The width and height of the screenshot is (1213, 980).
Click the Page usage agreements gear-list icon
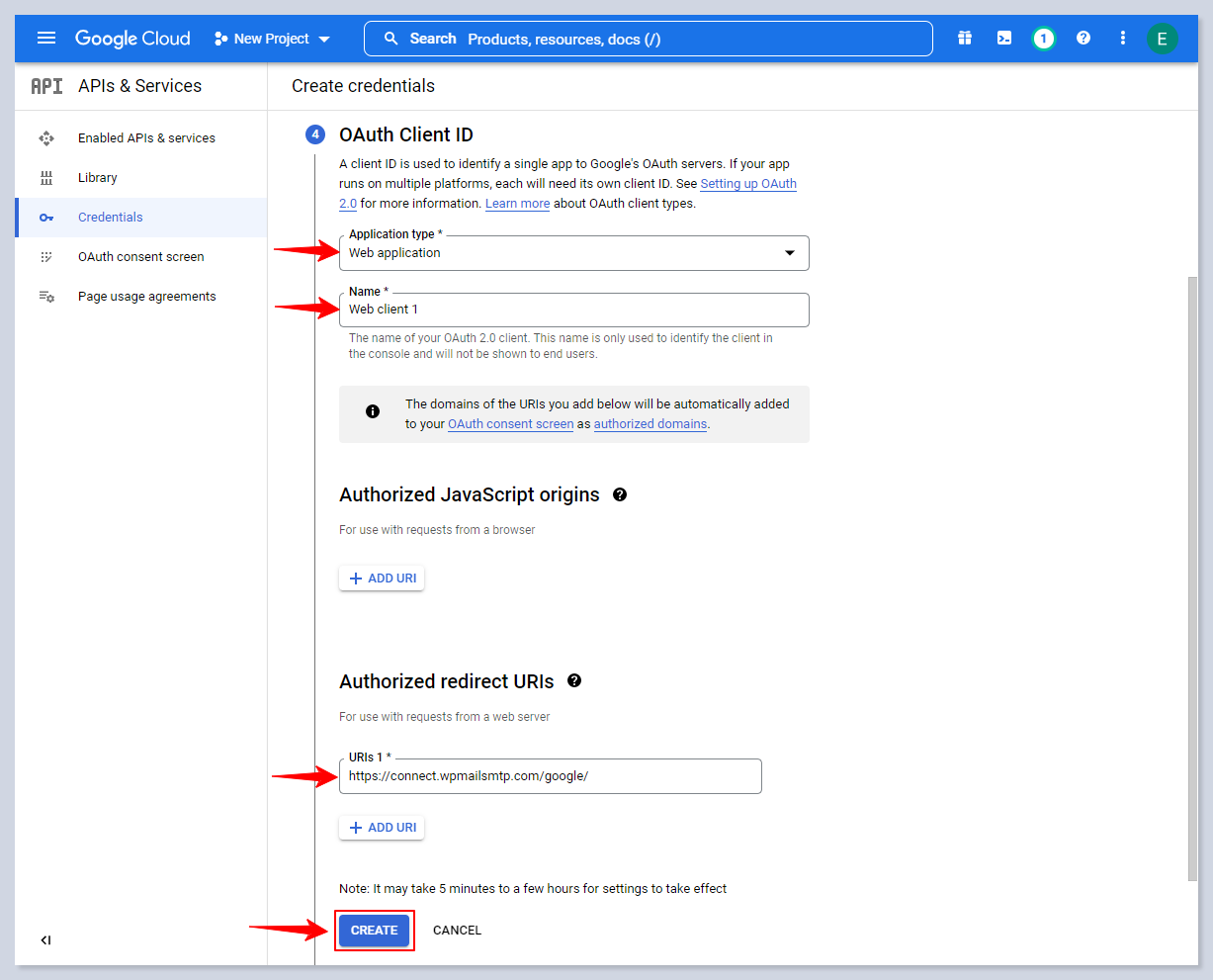[x=46, y=297]
